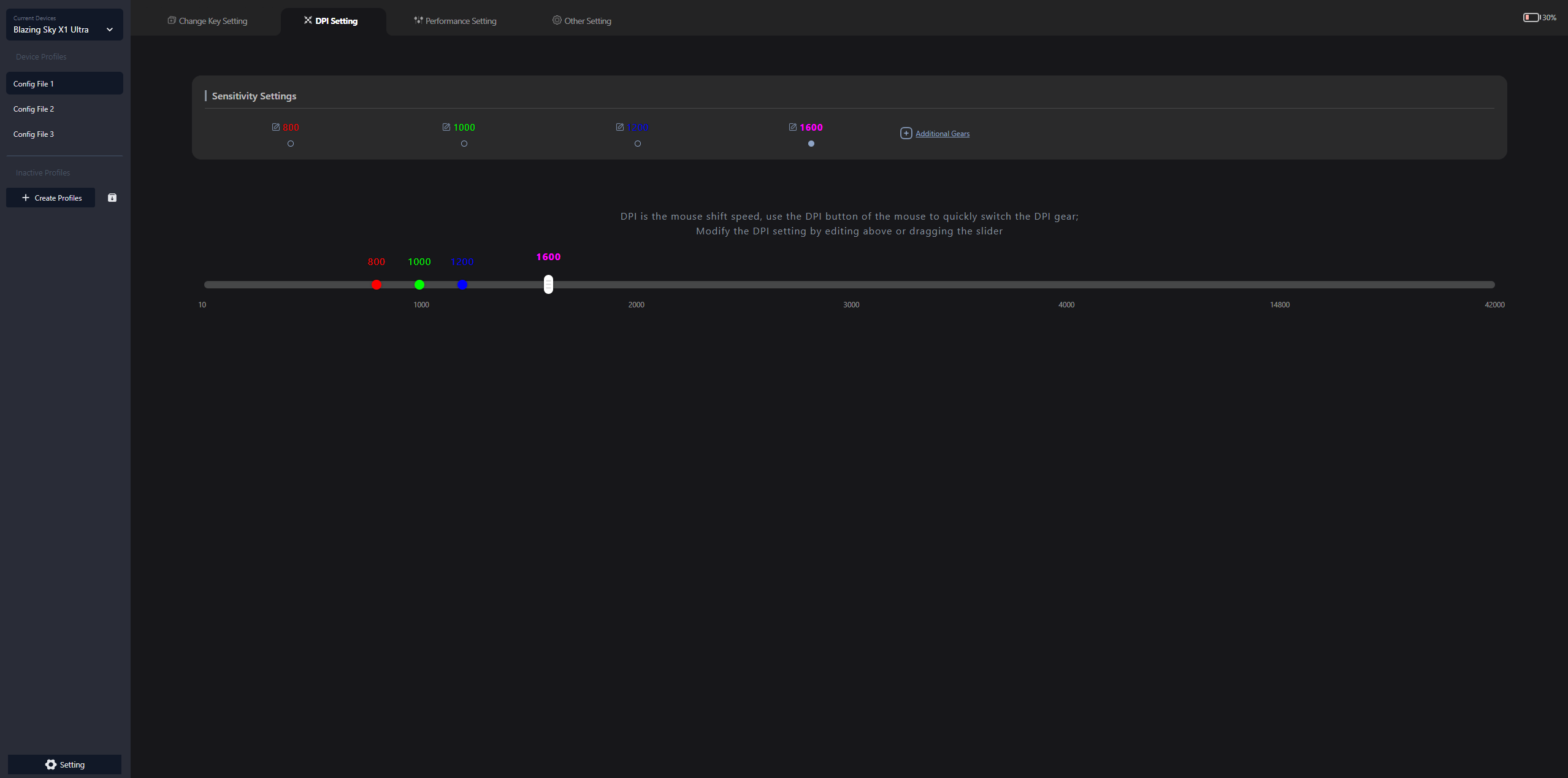
Task: Expand the Current Devices dropdown
Action: pos(110,29)
